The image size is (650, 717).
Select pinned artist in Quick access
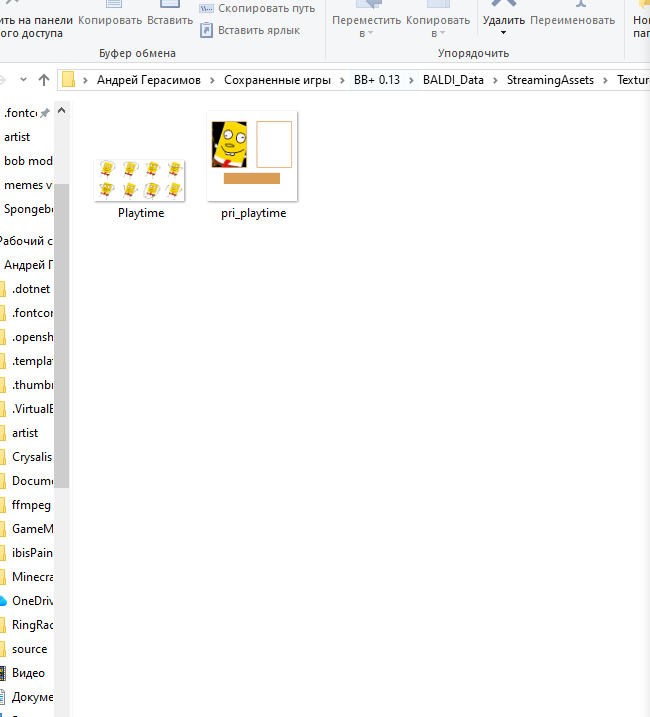17,137
